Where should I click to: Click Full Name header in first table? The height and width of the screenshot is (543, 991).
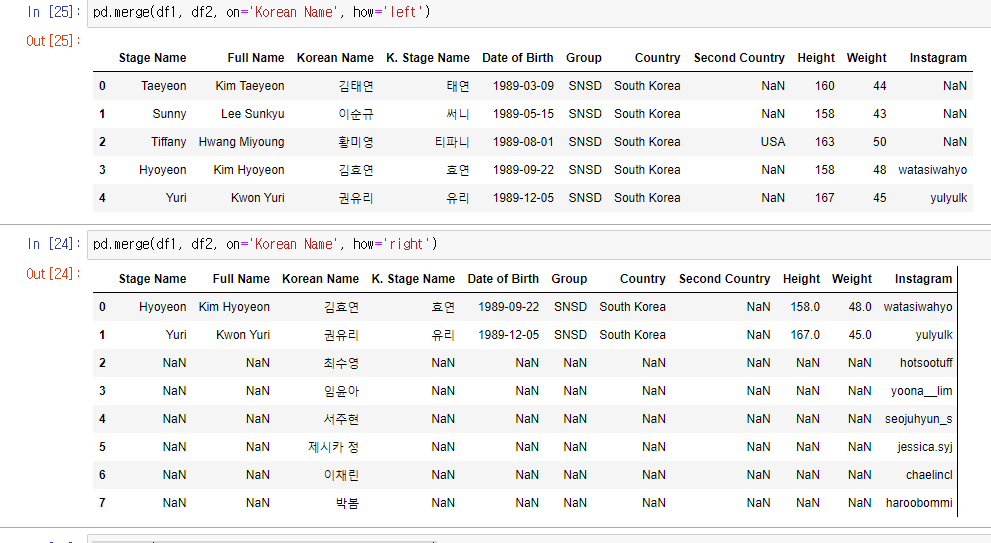tap(256, 58)
